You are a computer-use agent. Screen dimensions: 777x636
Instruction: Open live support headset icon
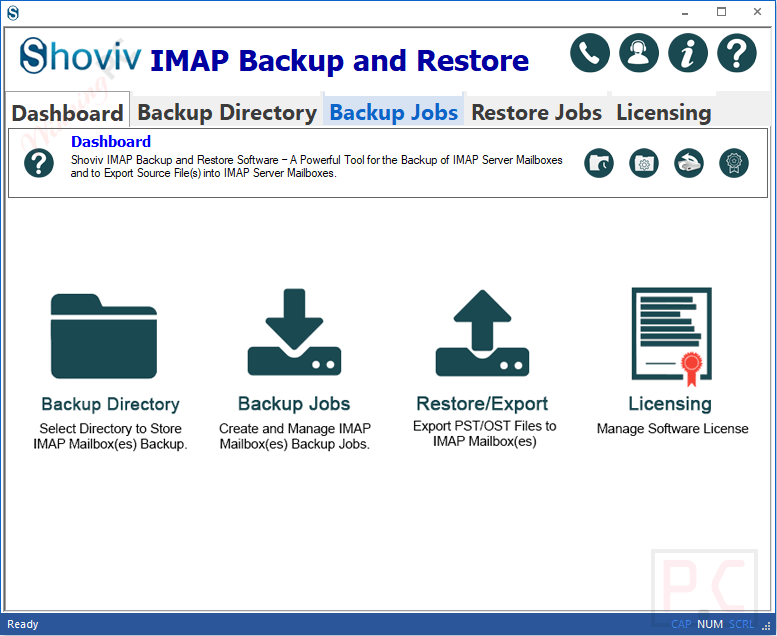639,53
